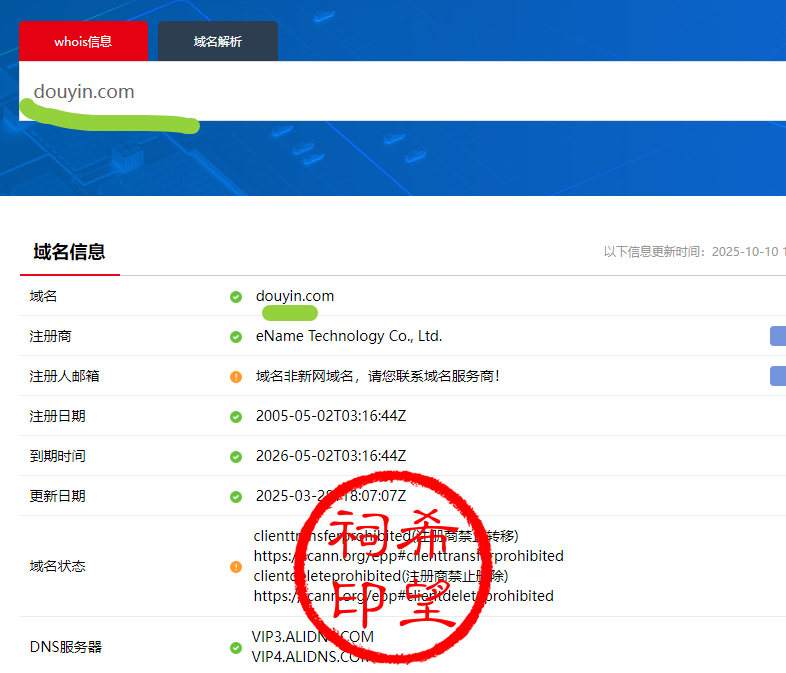This screenshot has height=673, width=786.
Task: Select the eName Technology Co., Ltd. registrar text
Action: click(349, 336)
